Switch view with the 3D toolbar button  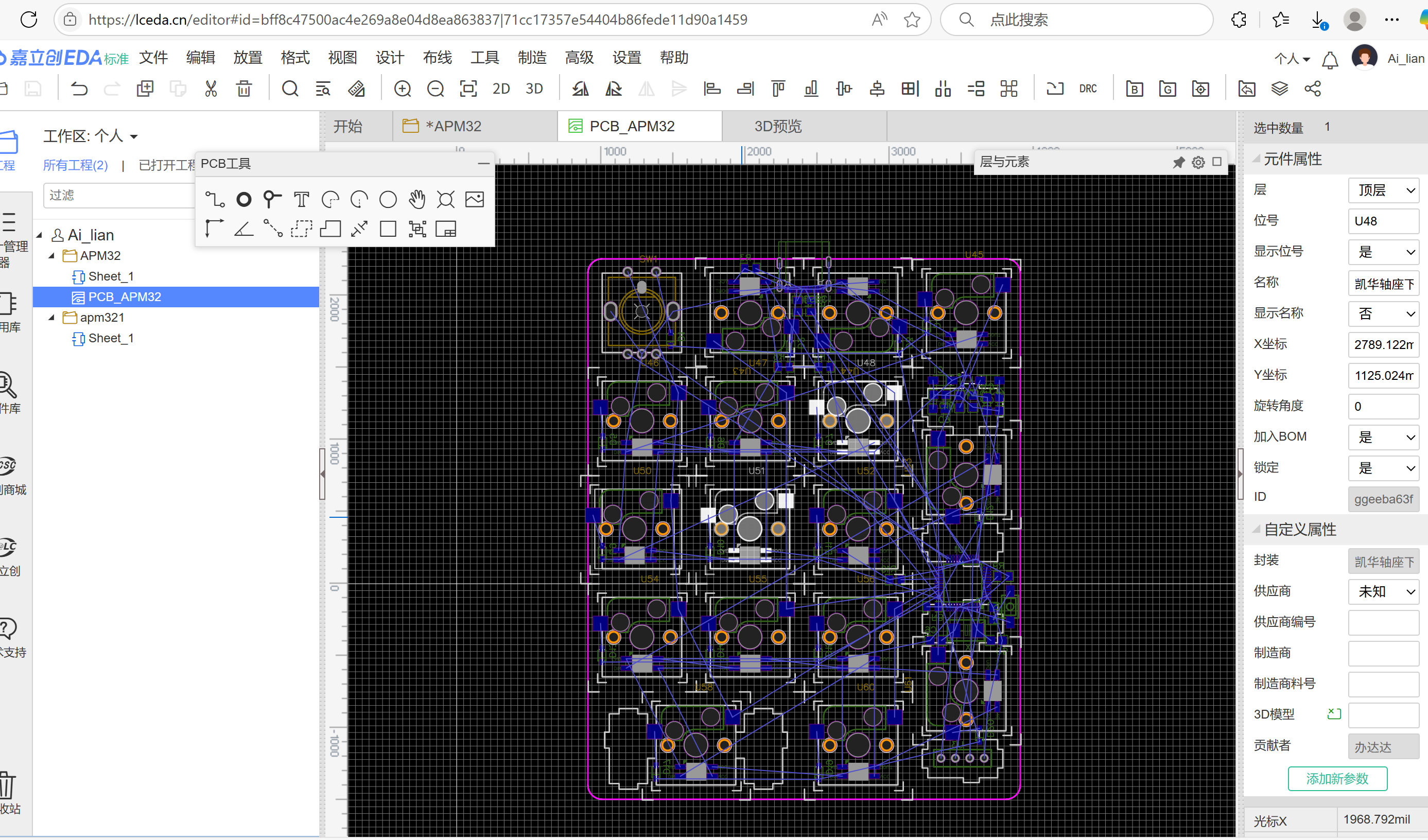click(534, 89)
